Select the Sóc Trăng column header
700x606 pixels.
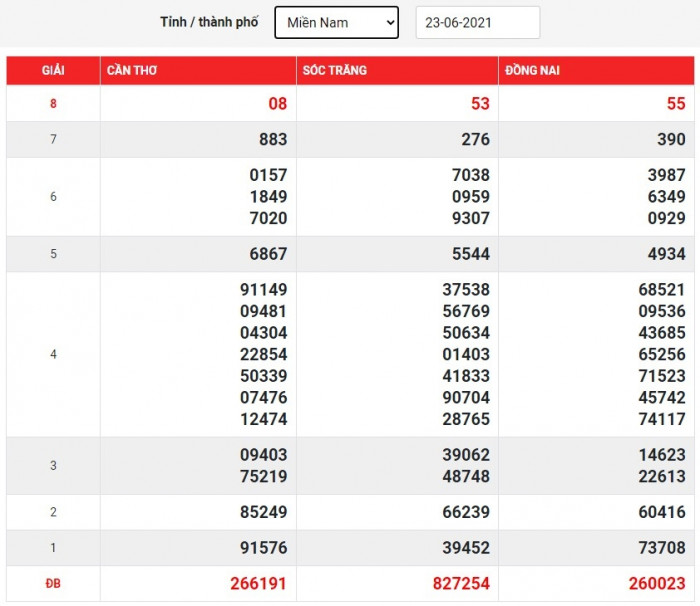click(x=335, y=70)
